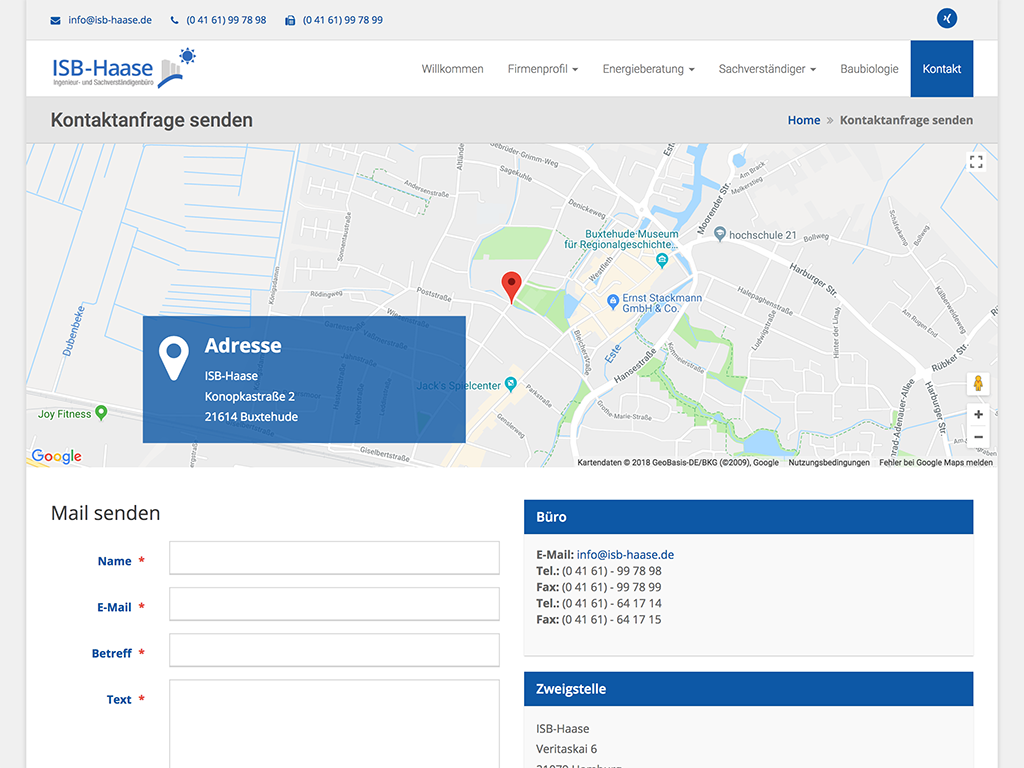Click the Jack's Spielcenter map pin

[511, 385]
